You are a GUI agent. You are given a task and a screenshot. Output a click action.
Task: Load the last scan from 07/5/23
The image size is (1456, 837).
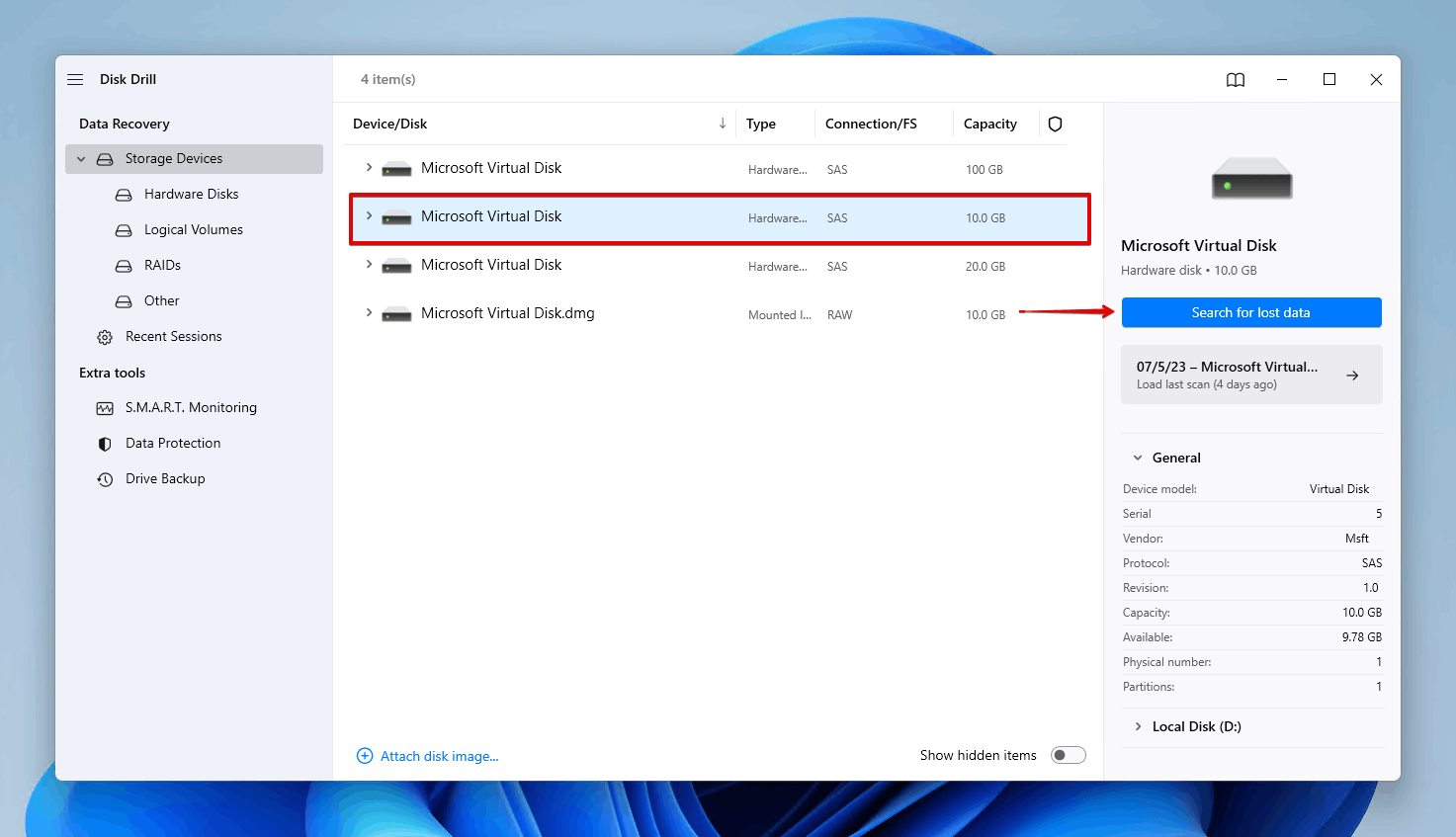pos(1251,375)
